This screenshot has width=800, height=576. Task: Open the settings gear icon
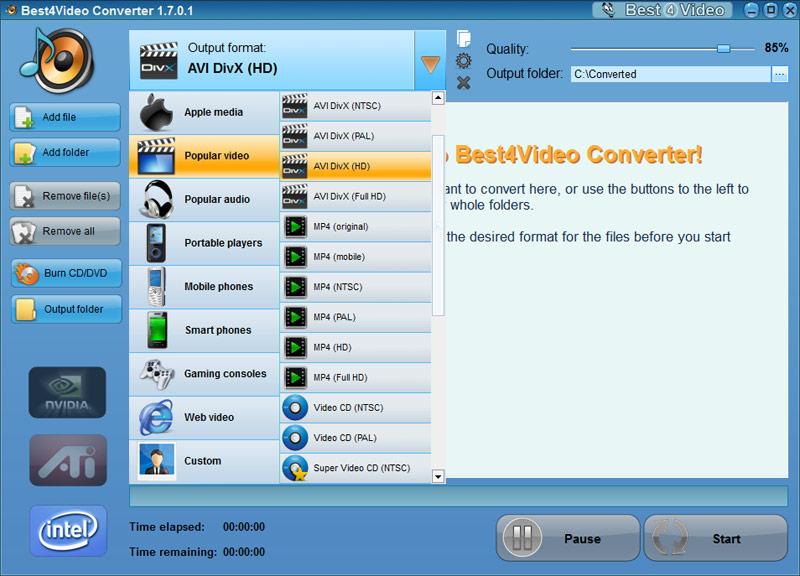pyautogui.click(x=463, y=61)
